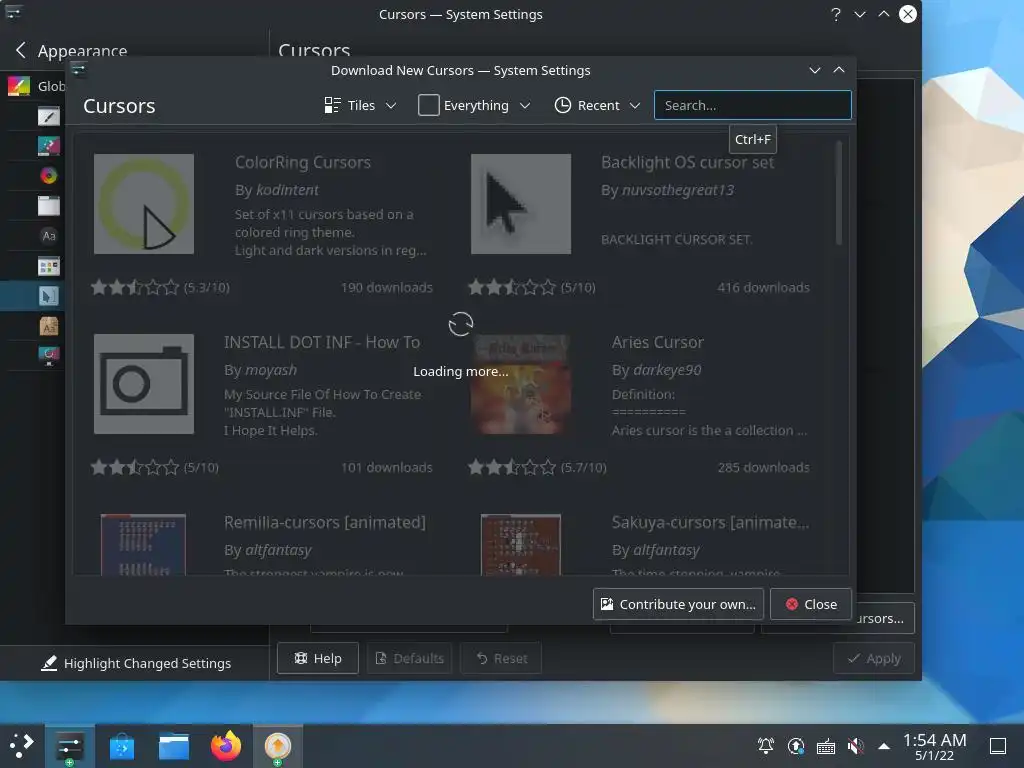Click author name darkeye90
The height and width of the screenshot is (768, 1024).
667,370
